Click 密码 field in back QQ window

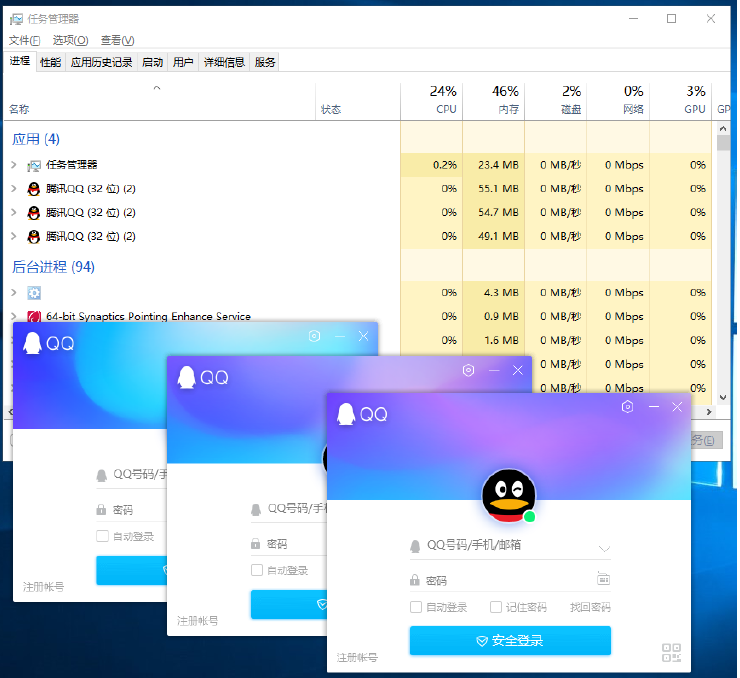click(x=132, y=510)
